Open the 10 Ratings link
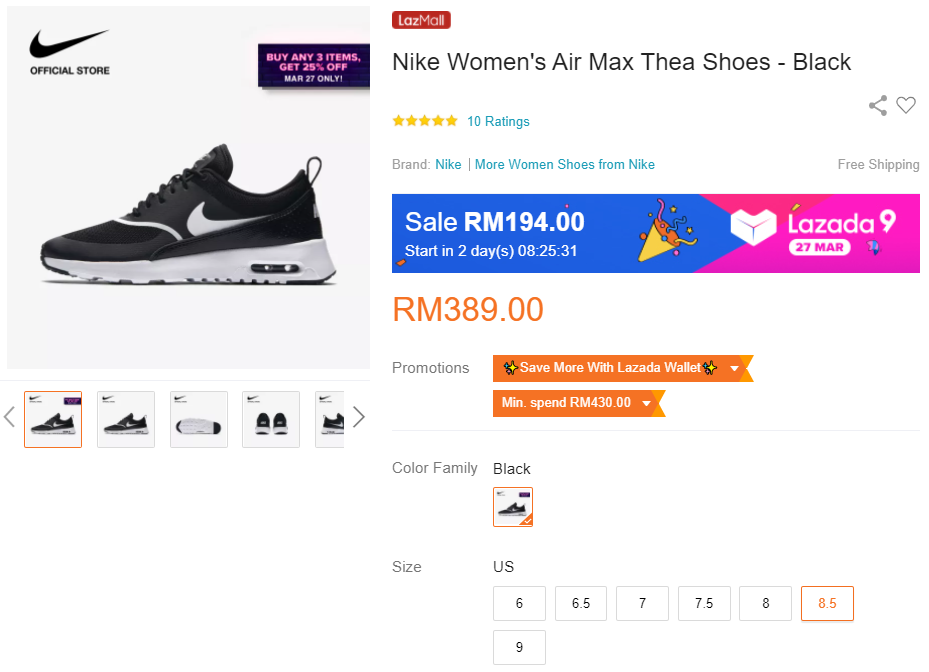 click(x=498, y=122)
